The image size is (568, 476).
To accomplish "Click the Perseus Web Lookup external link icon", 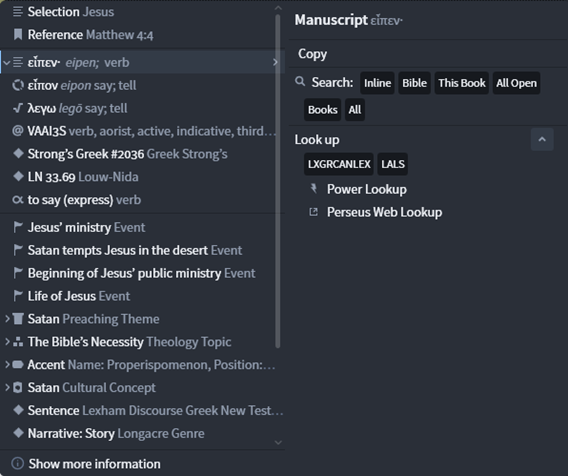I will (314, 212).
